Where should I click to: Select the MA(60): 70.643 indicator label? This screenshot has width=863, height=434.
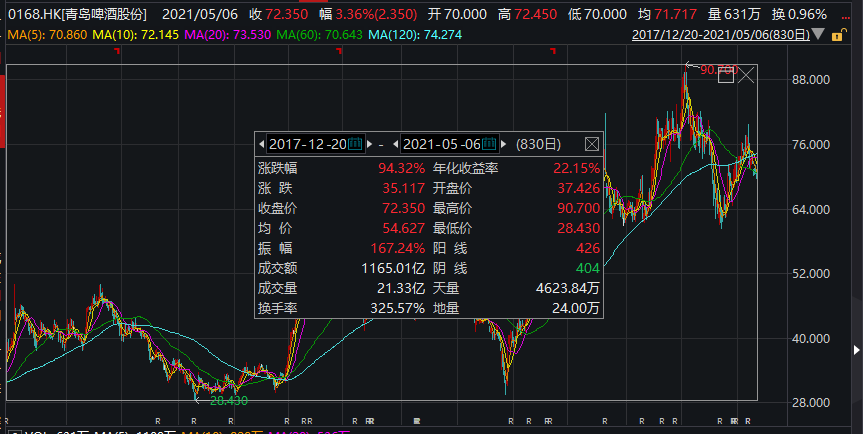[320, 35]
